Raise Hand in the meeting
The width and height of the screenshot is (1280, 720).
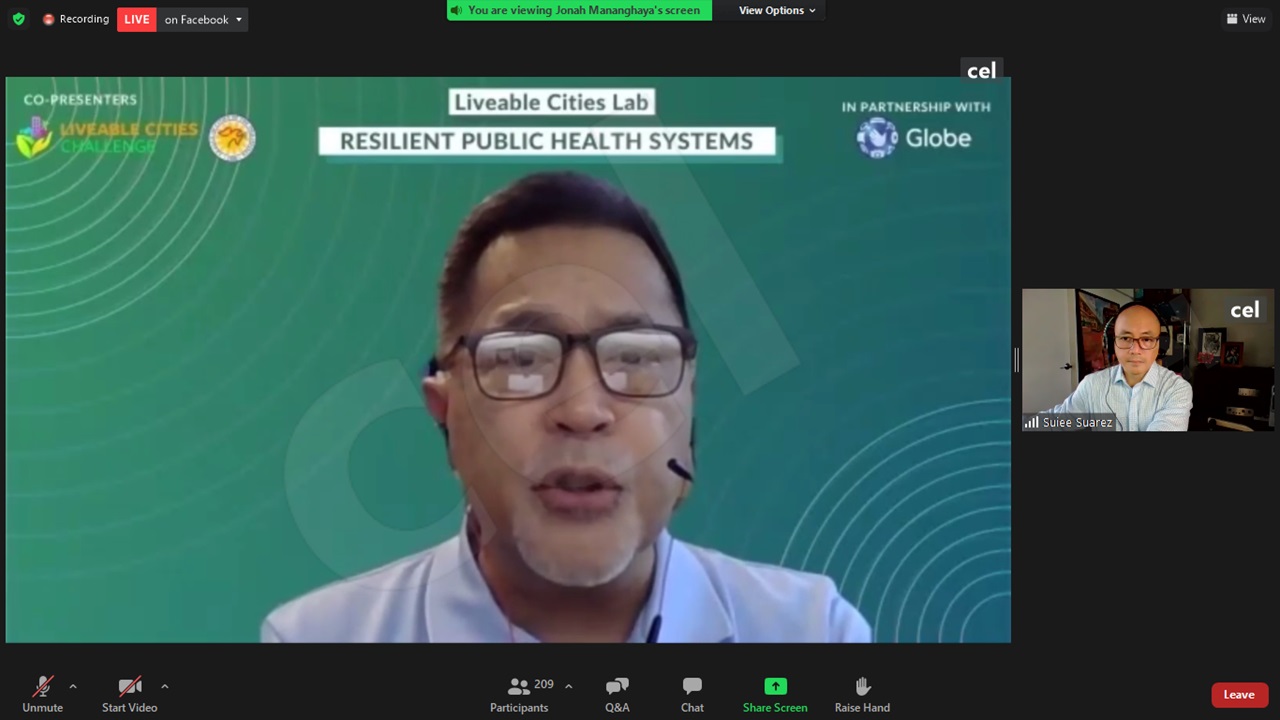click(862, 694)
